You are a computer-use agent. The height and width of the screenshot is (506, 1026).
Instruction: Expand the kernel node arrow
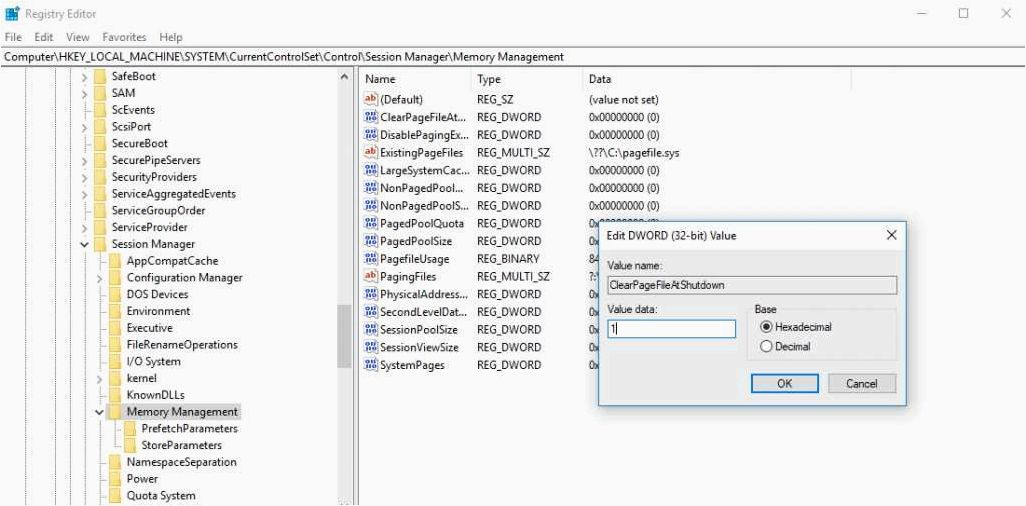(99, 378)
